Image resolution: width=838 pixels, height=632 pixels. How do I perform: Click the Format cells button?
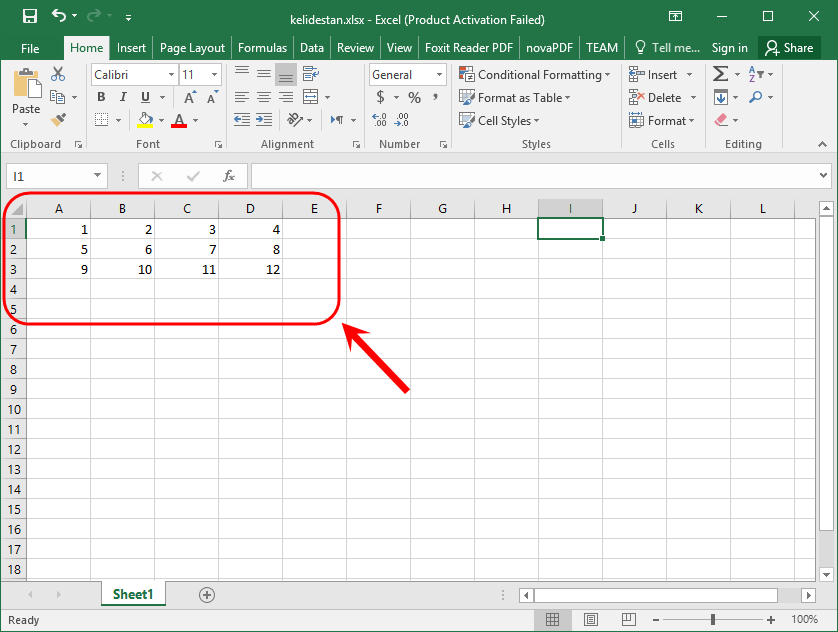(662, 120)
